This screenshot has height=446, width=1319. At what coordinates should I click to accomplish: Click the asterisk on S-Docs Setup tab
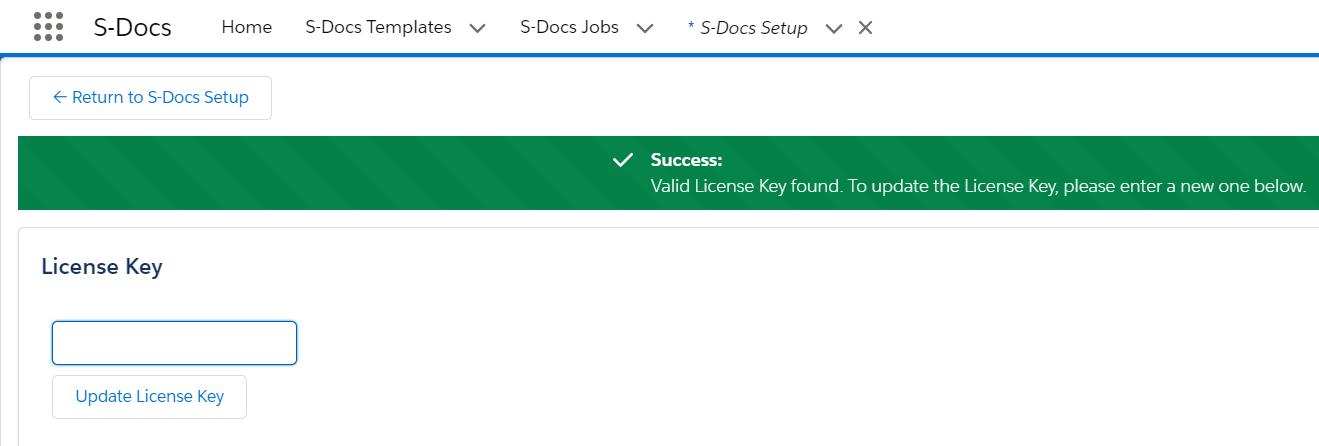point(691,27)
